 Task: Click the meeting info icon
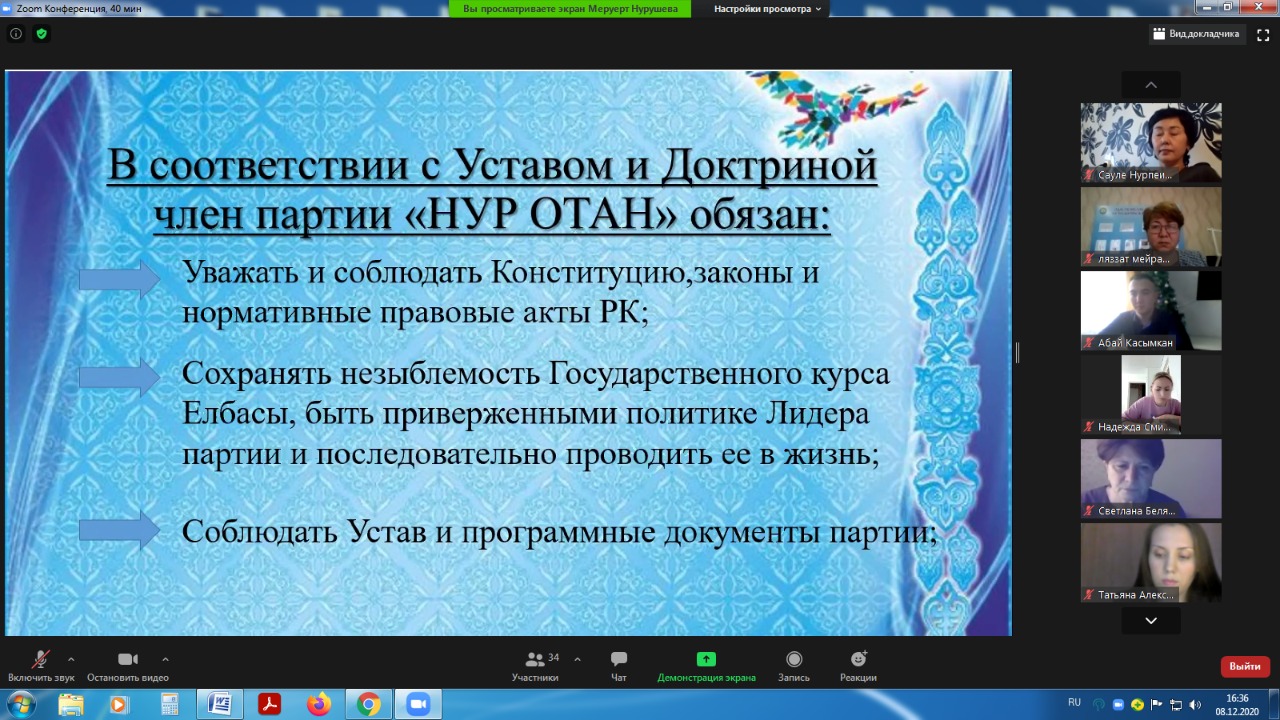tap(16, 33)
